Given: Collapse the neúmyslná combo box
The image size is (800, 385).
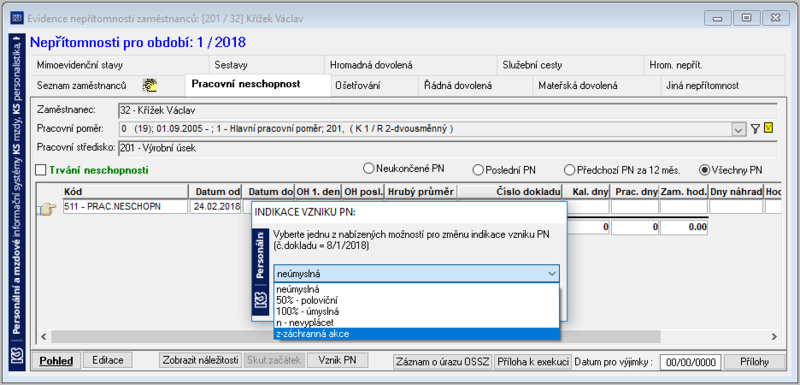Looking at the screenshot, I should (x=552, y=273).
